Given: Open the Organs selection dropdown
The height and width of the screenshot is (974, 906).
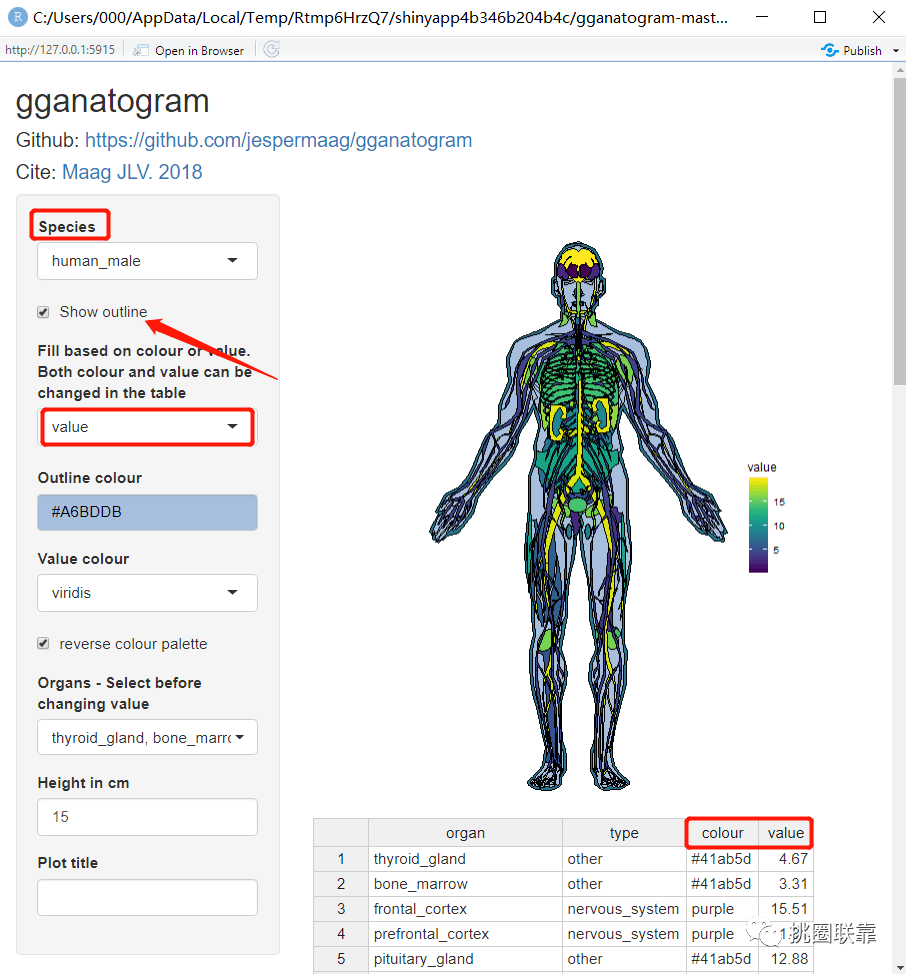Looking at the screenshot, I should (147, 739).
